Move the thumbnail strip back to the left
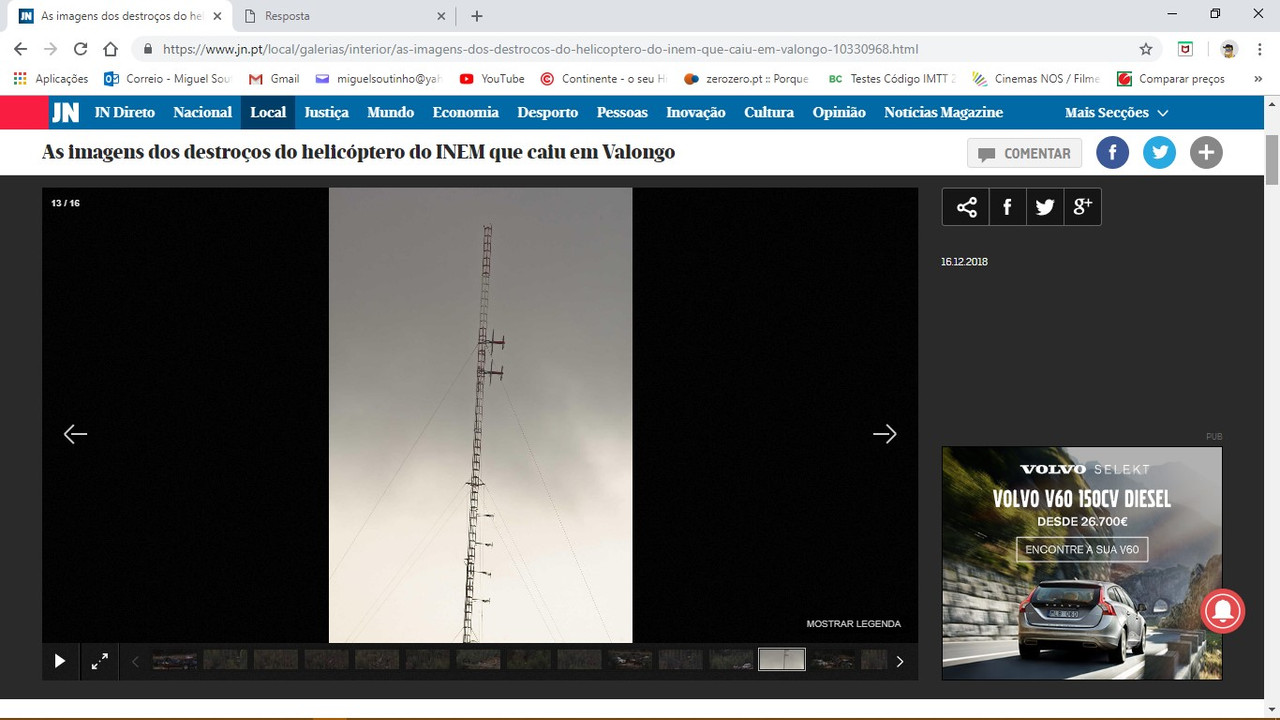Viewport: 1280px width, 720px height. point(135,661)
